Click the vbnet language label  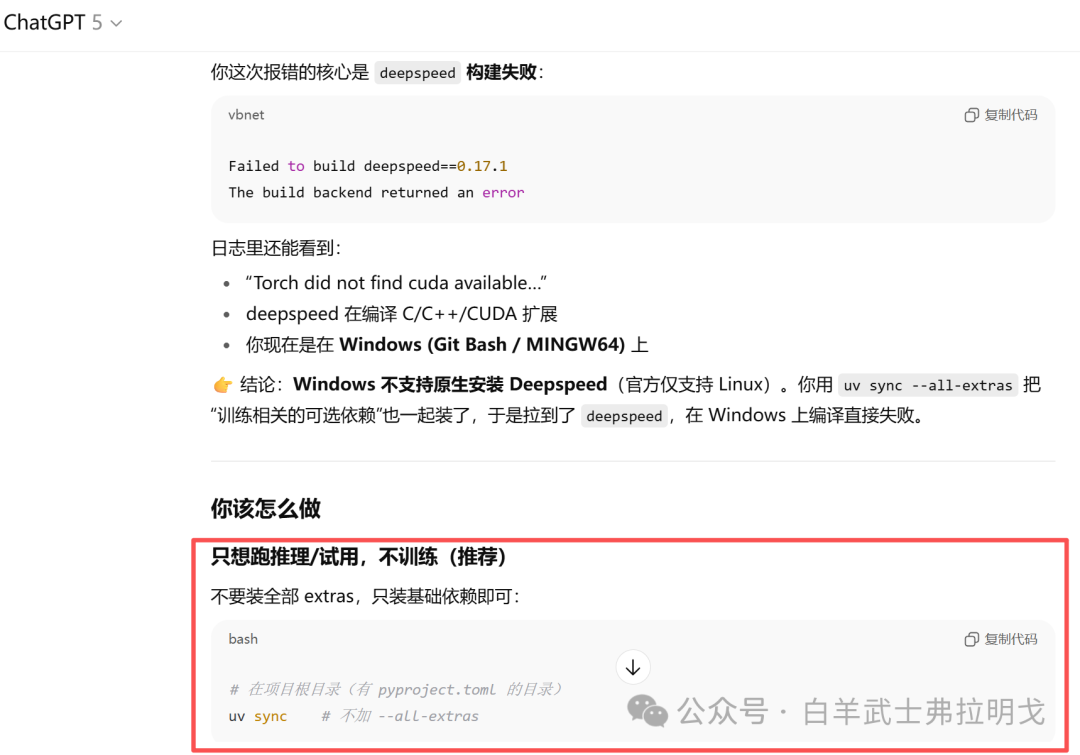pos(246,115)
